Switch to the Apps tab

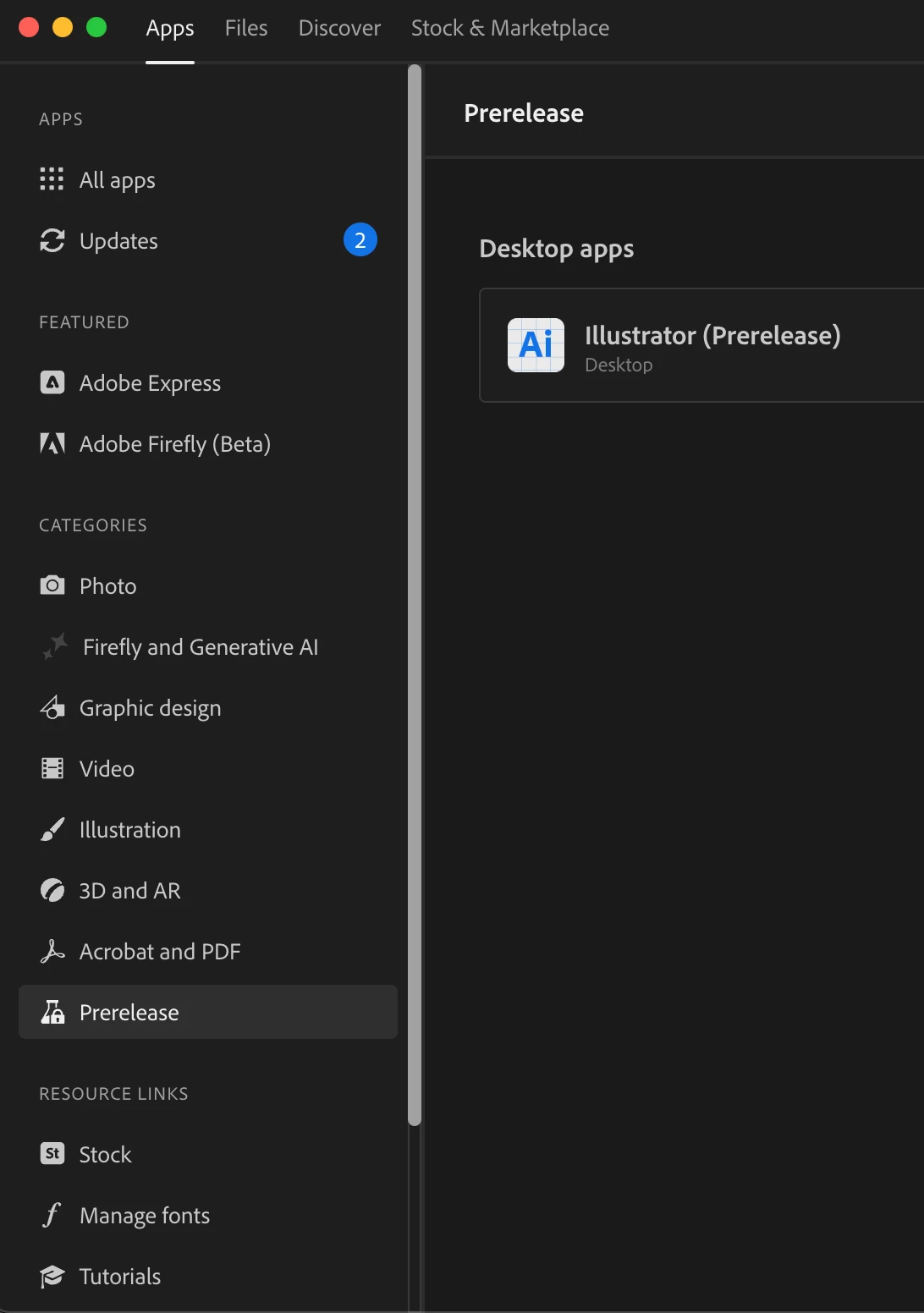[x=170, y=28]
